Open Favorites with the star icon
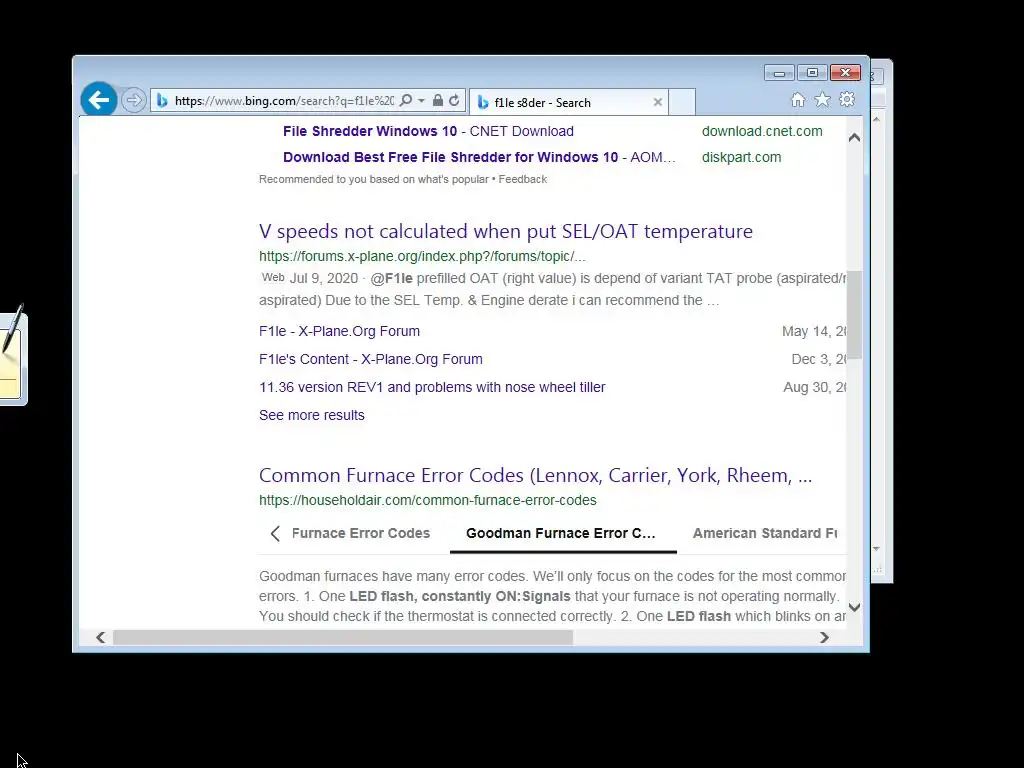This screenshot has height=768, width=1024. tap(822, 99)
